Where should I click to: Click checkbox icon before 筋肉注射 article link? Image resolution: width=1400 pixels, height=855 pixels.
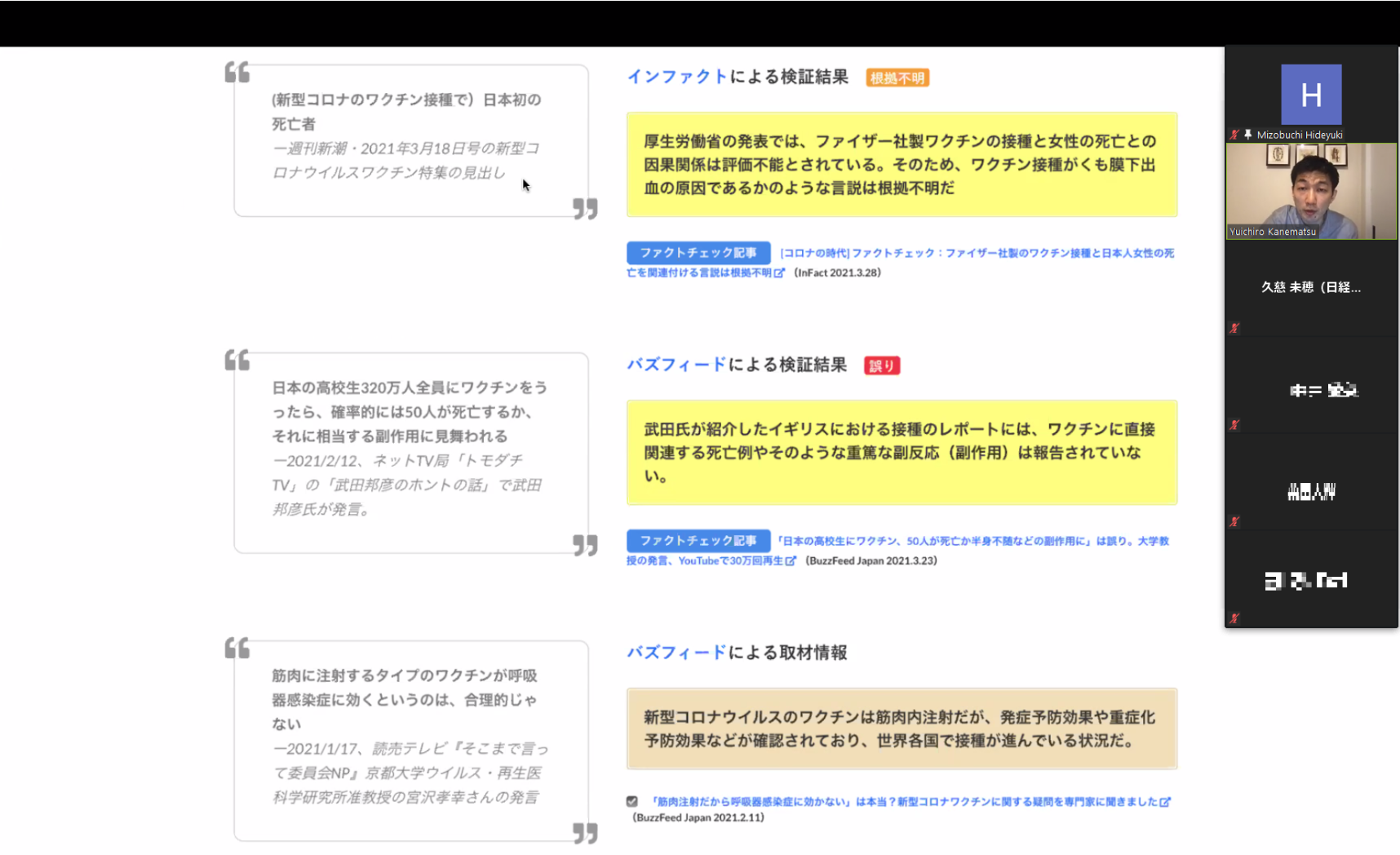tap(632, 802)
